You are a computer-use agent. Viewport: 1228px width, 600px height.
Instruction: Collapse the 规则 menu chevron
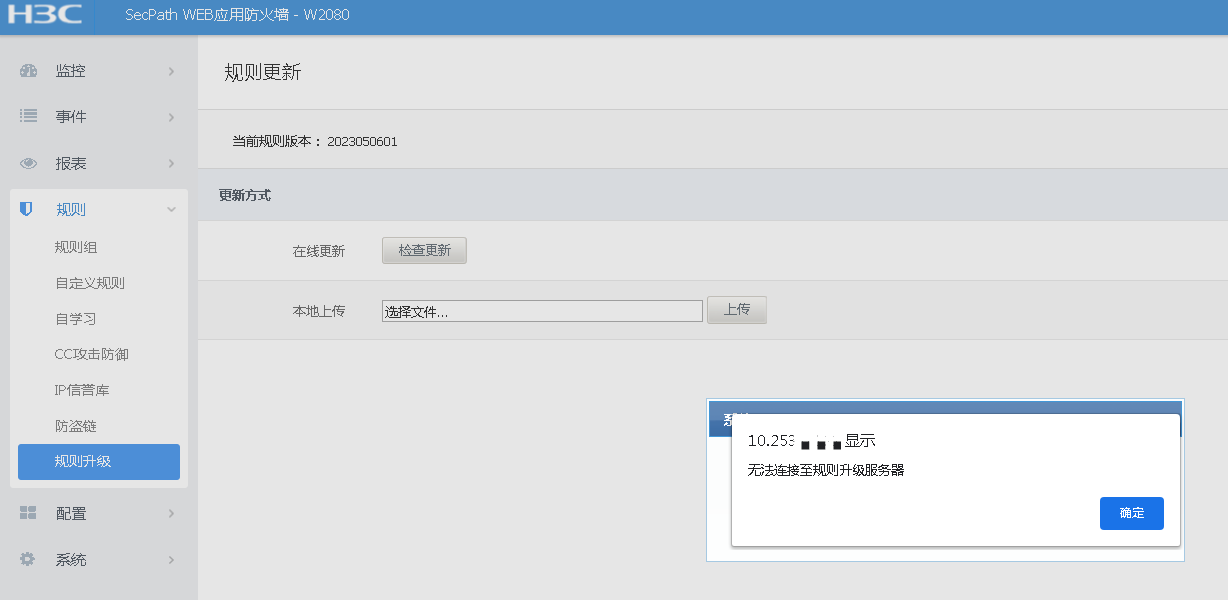[x=171, y=210]
